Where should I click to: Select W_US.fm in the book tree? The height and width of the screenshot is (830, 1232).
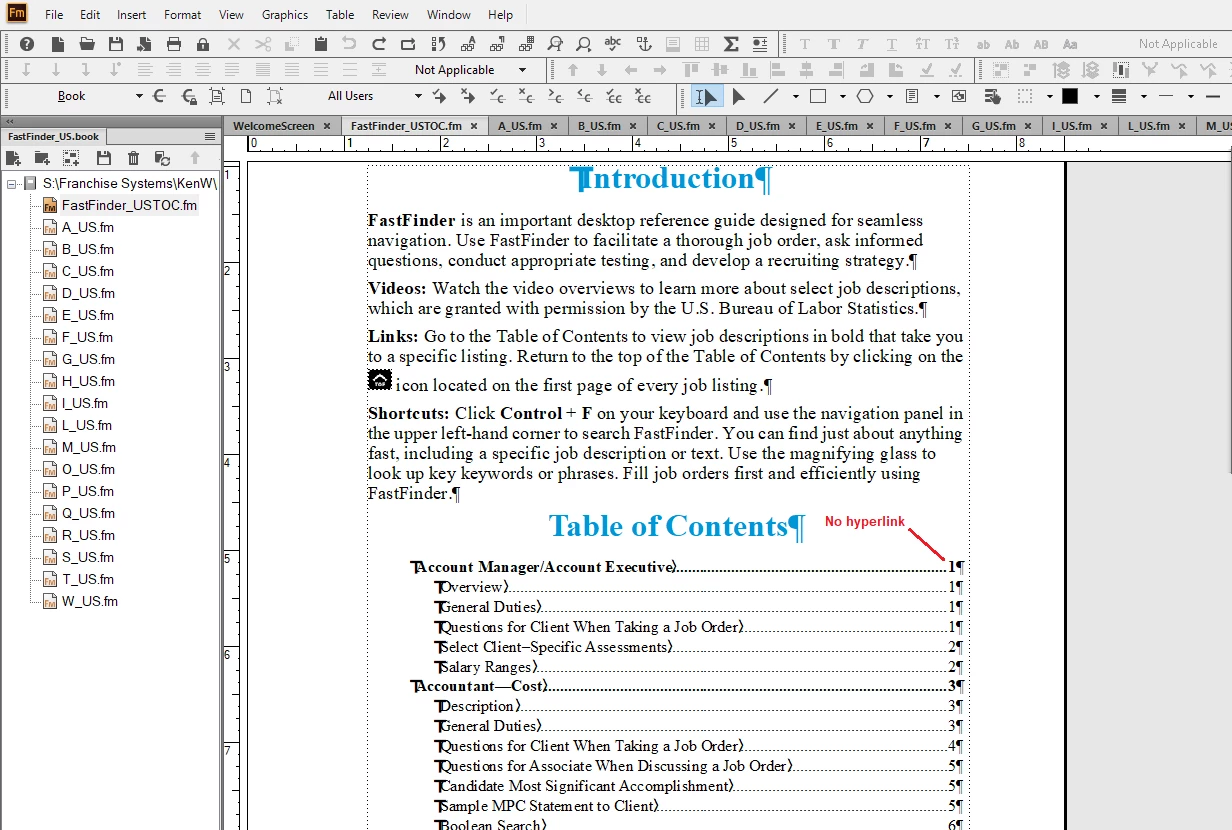coord(89,601)
